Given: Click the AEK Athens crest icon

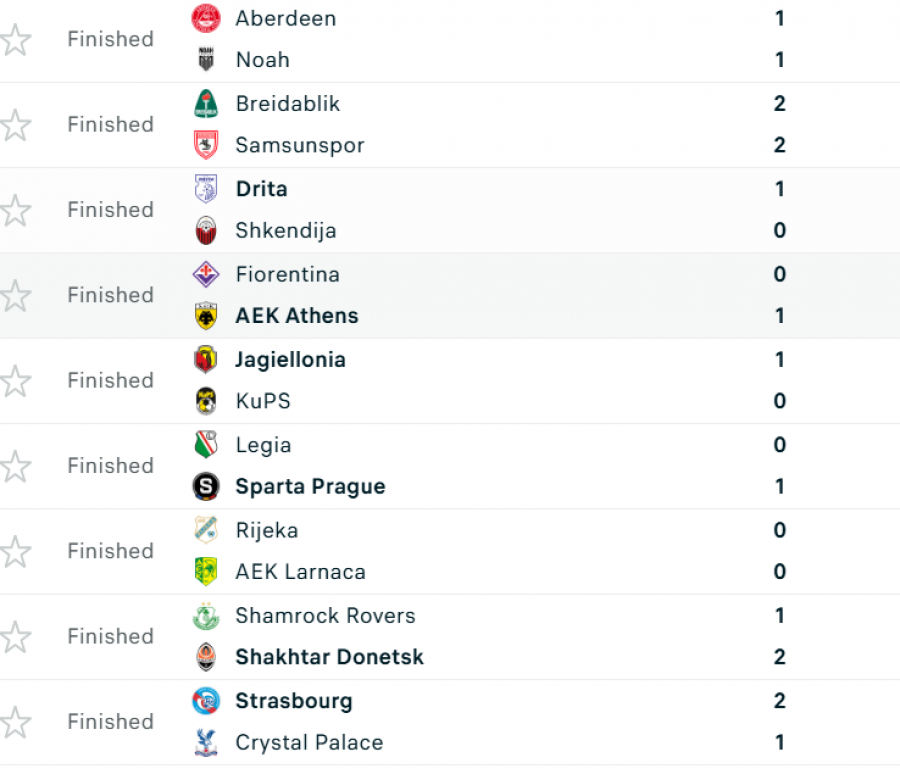Looking at the screenshot, I should coord(205,316).
